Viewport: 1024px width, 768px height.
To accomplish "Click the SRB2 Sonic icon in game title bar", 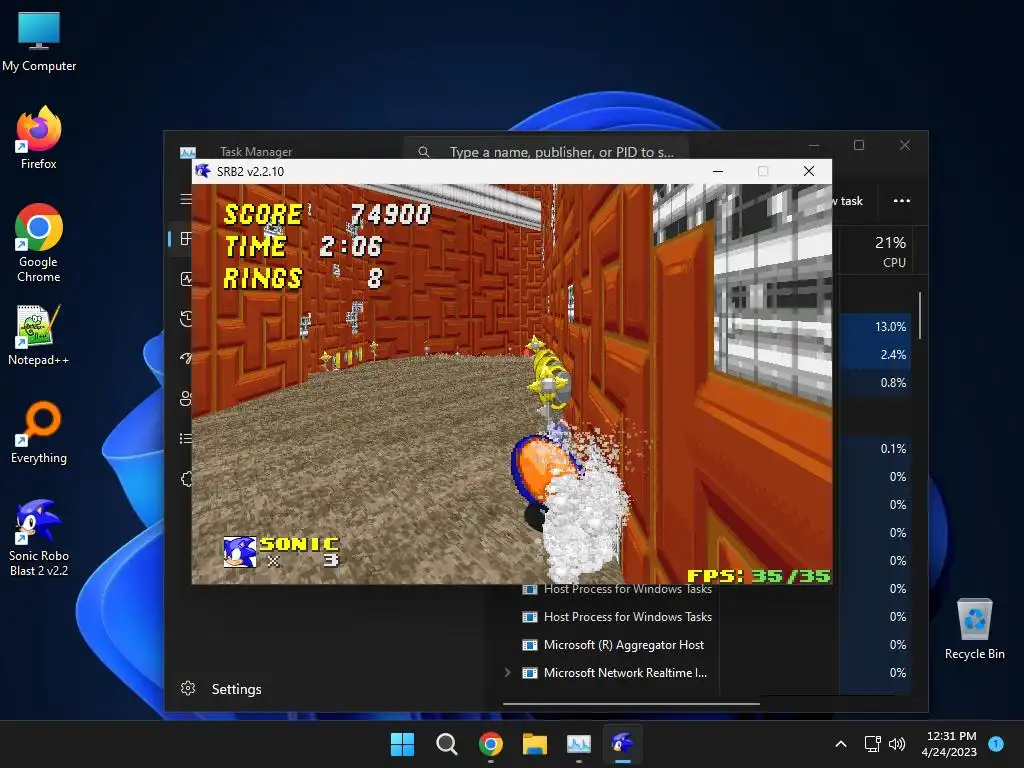I will (203, 171).
